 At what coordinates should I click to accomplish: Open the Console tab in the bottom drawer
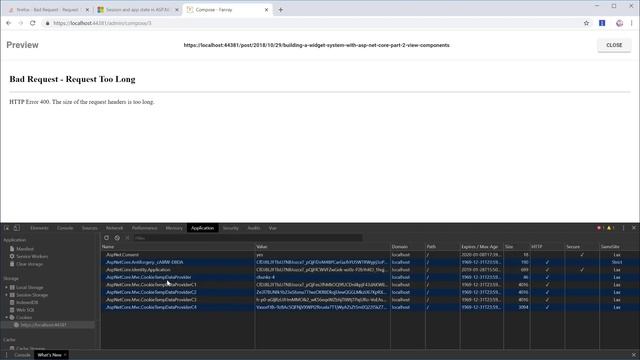coord(22,355)
